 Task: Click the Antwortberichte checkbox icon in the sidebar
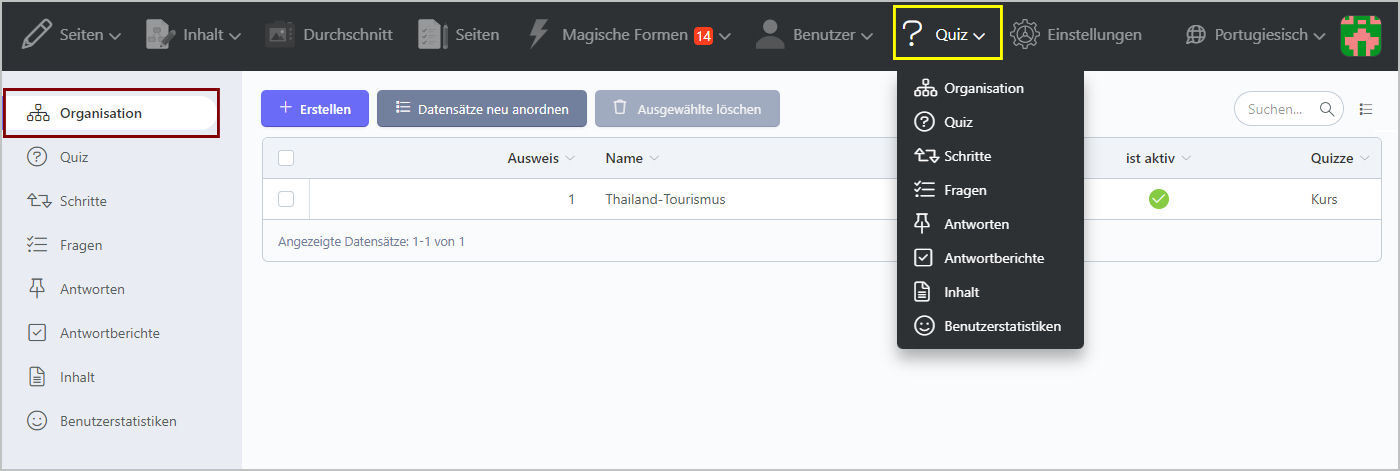click(x=38, y=333)
